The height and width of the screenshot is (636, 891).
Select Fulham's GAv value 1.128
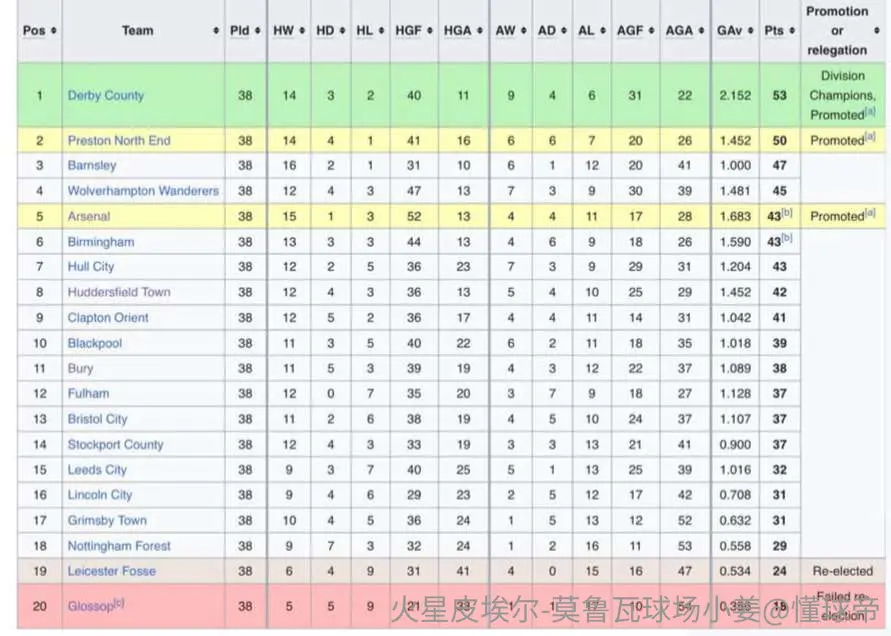735,393
